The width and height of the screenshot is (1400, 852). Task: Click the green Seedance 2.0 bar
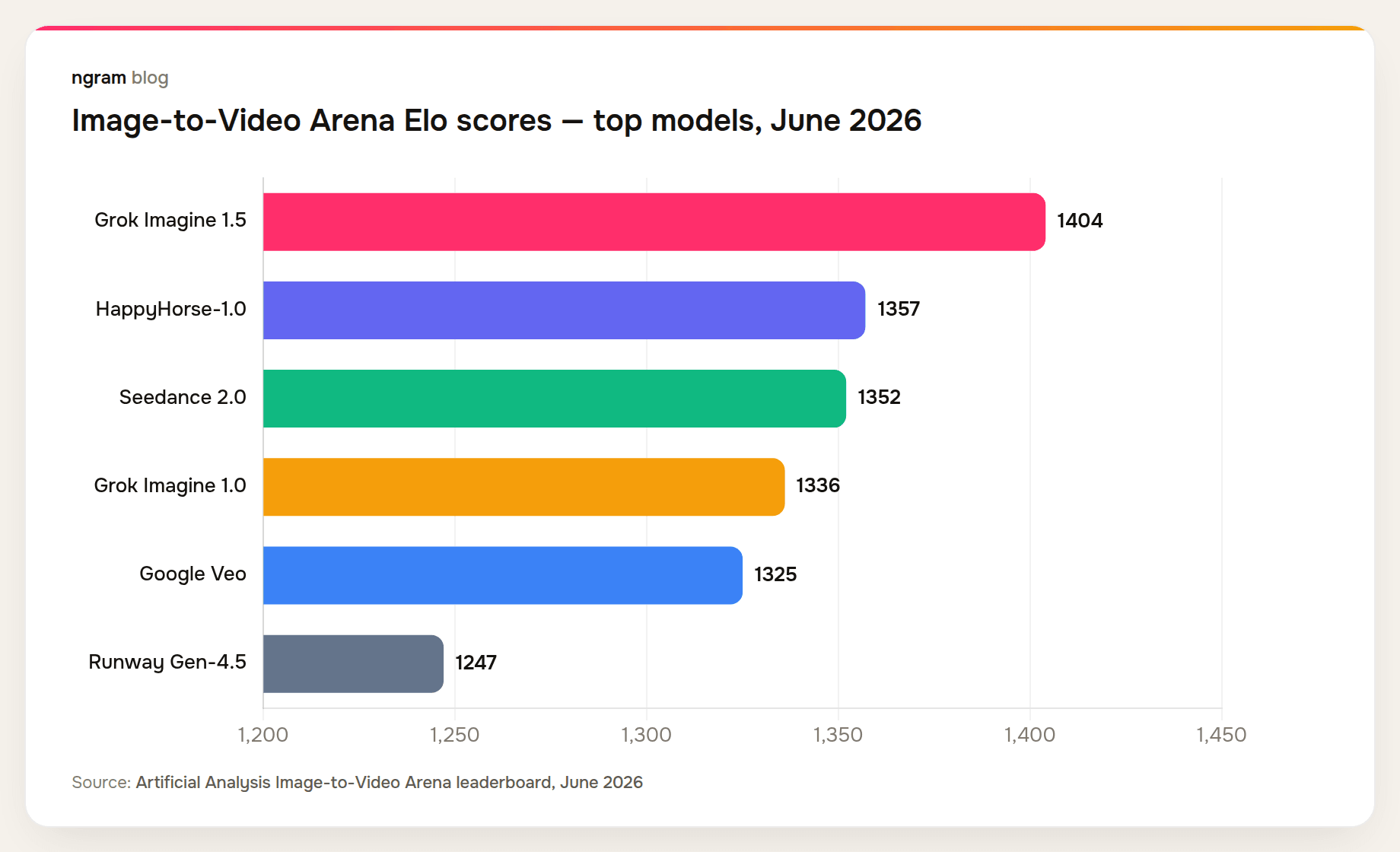[555, 398]
